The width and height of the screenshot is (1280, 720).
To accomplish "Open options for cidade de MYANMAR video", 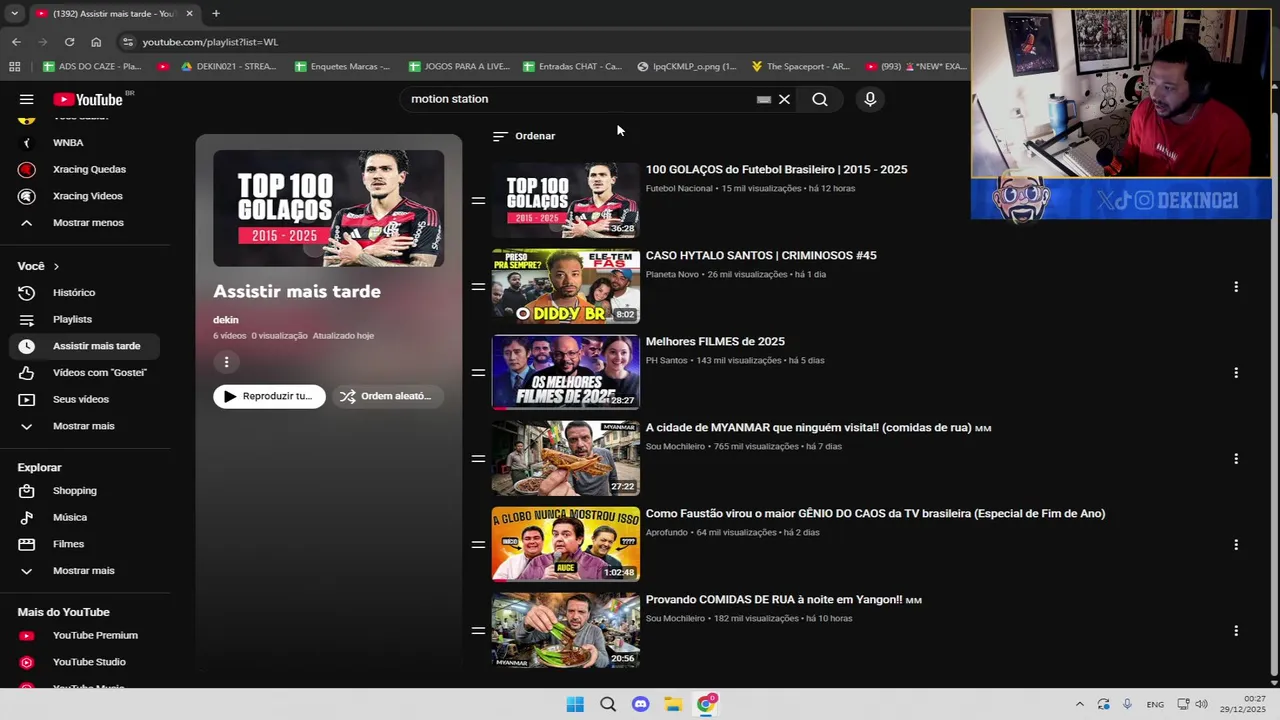I will (x=1236, y=459).
